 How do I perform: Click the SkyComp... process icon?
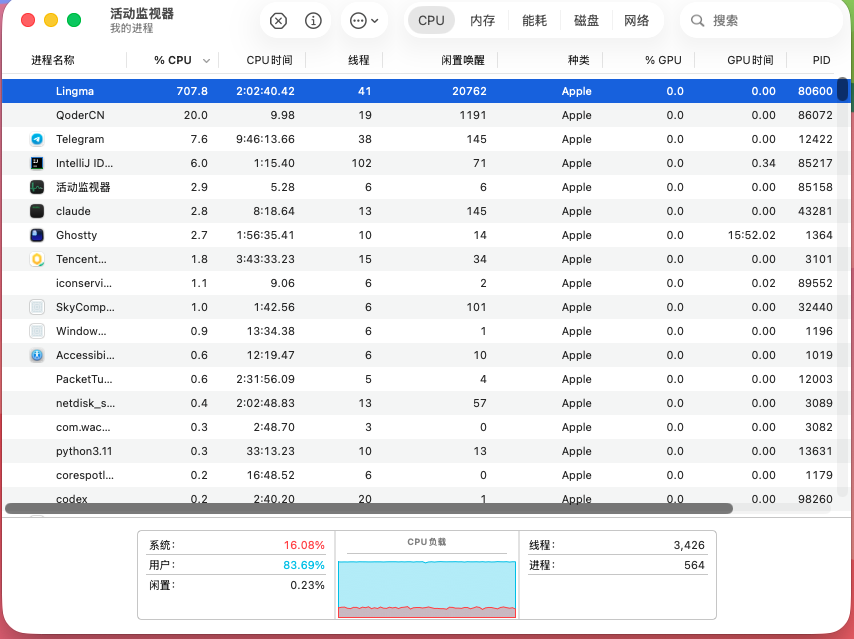36,307
